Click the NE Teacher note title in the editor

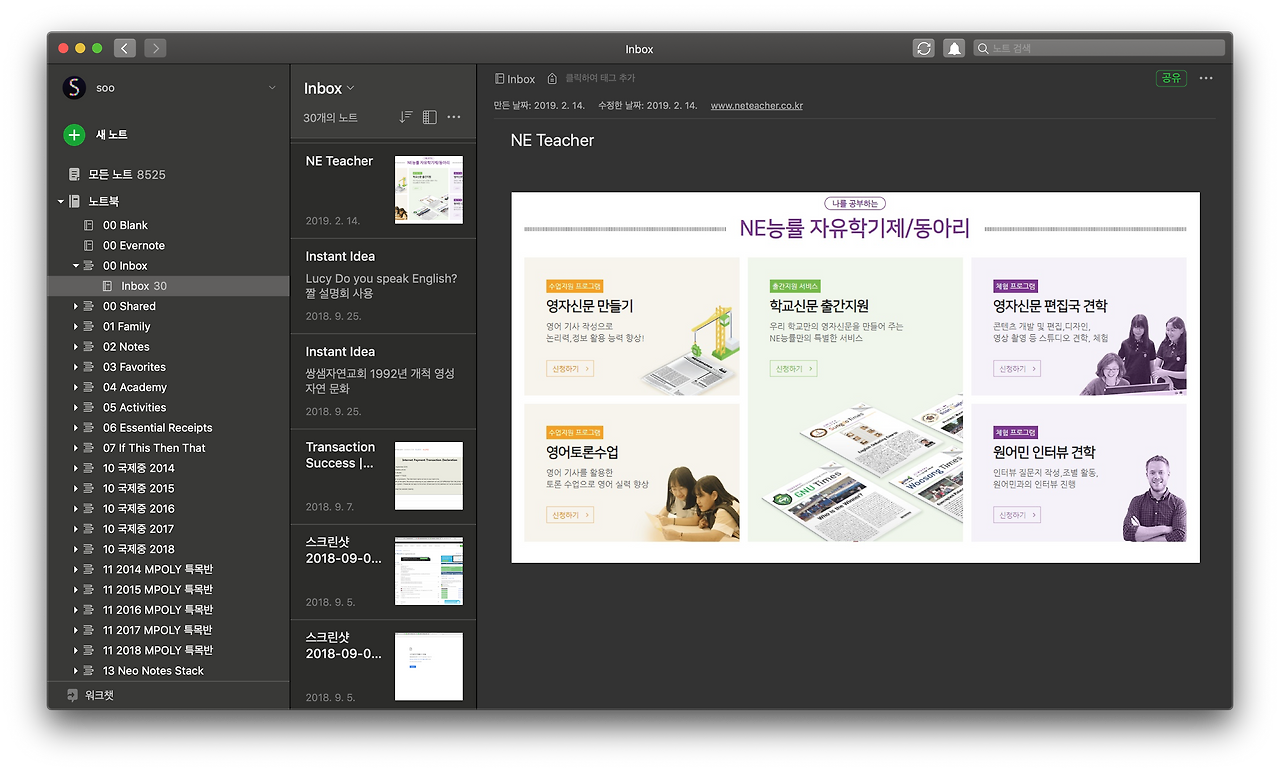pos(552,141)
